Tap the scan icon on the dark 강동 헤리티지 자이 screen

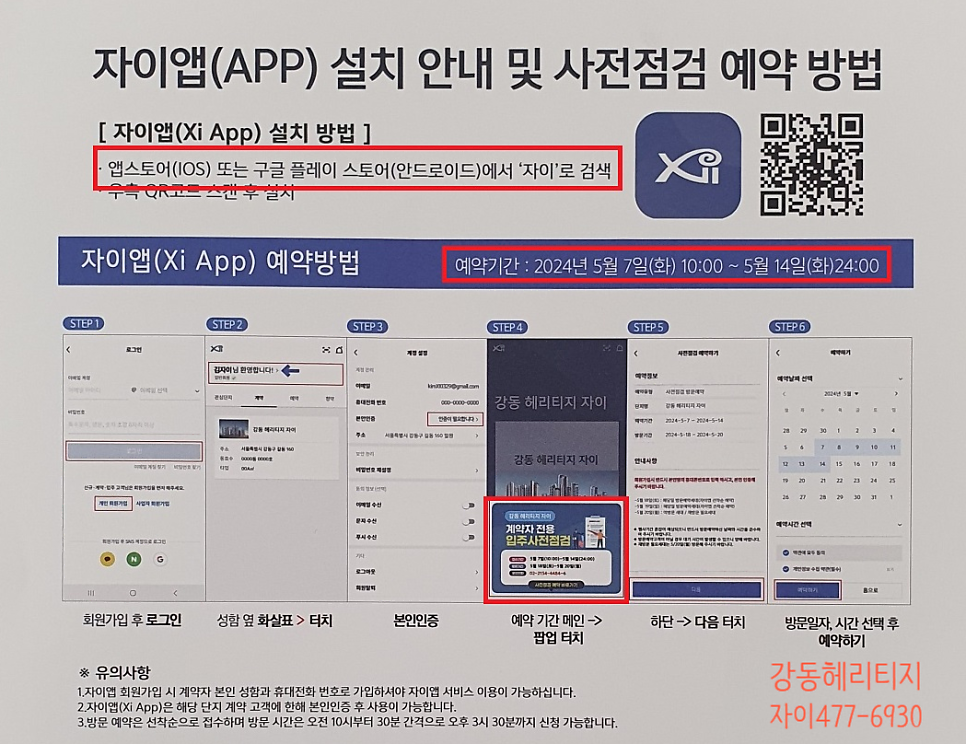click(x=606, y=348)
